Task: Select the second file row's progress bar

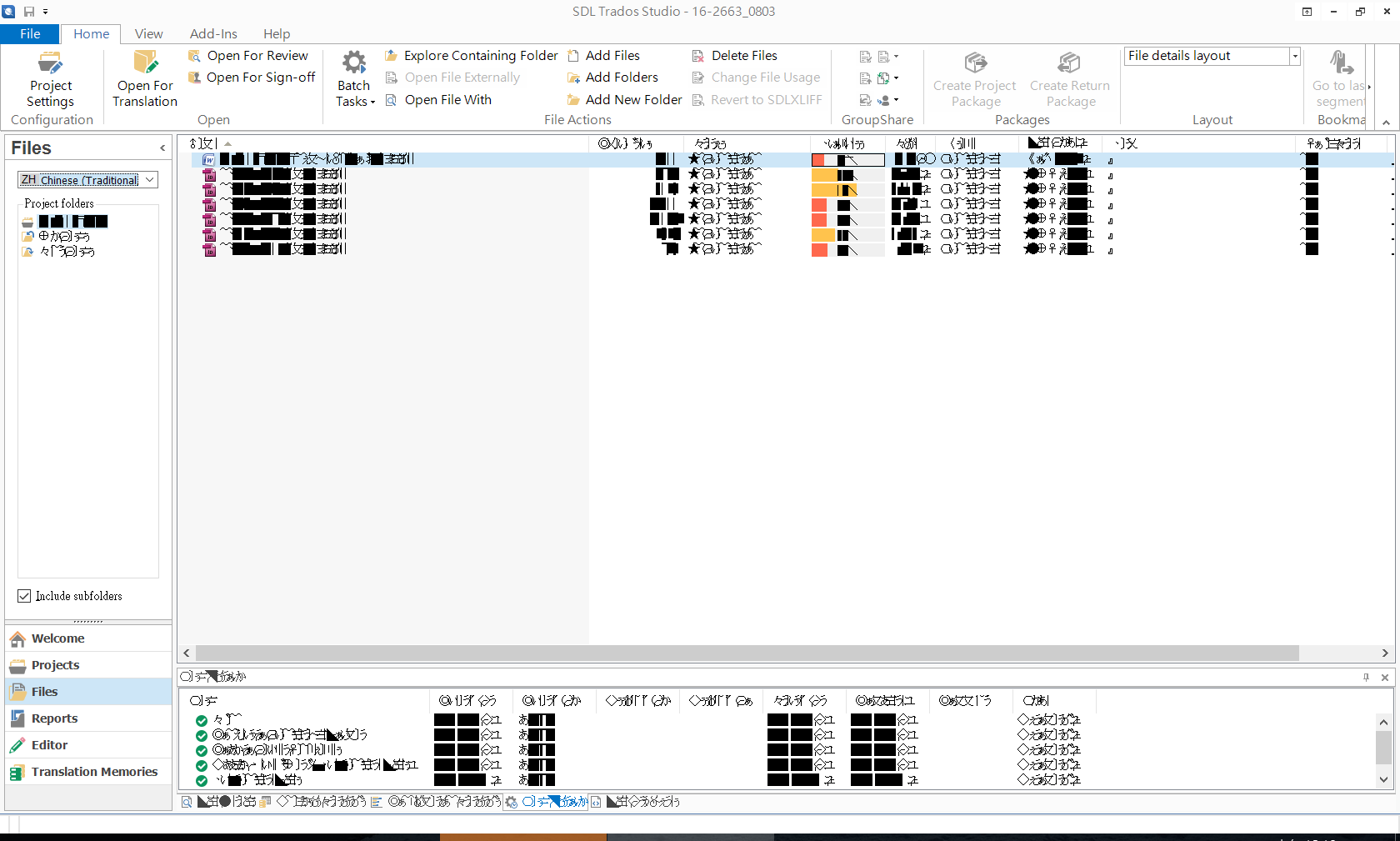Action: coord(847,174)
